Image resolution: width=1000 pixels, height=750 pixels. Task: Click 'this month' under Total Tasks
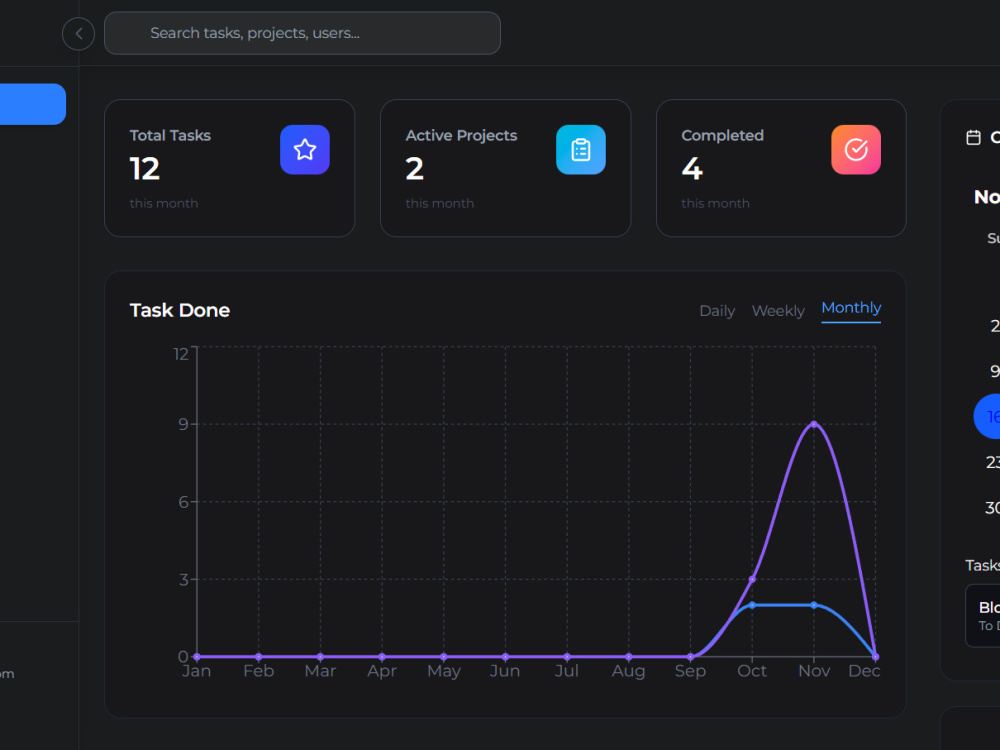164,203
